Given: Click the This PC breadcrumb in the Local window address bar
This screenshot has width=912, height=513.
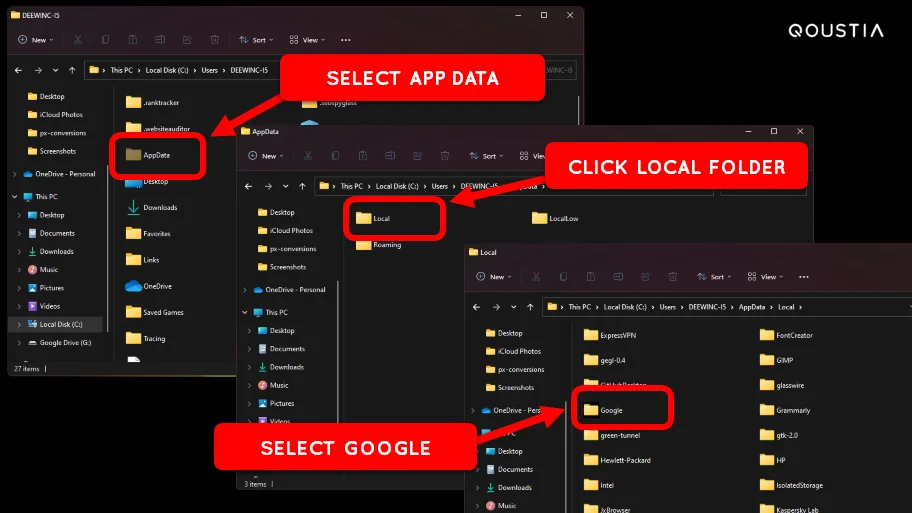Looking at the screenshot, I should (x=579, y=307).
